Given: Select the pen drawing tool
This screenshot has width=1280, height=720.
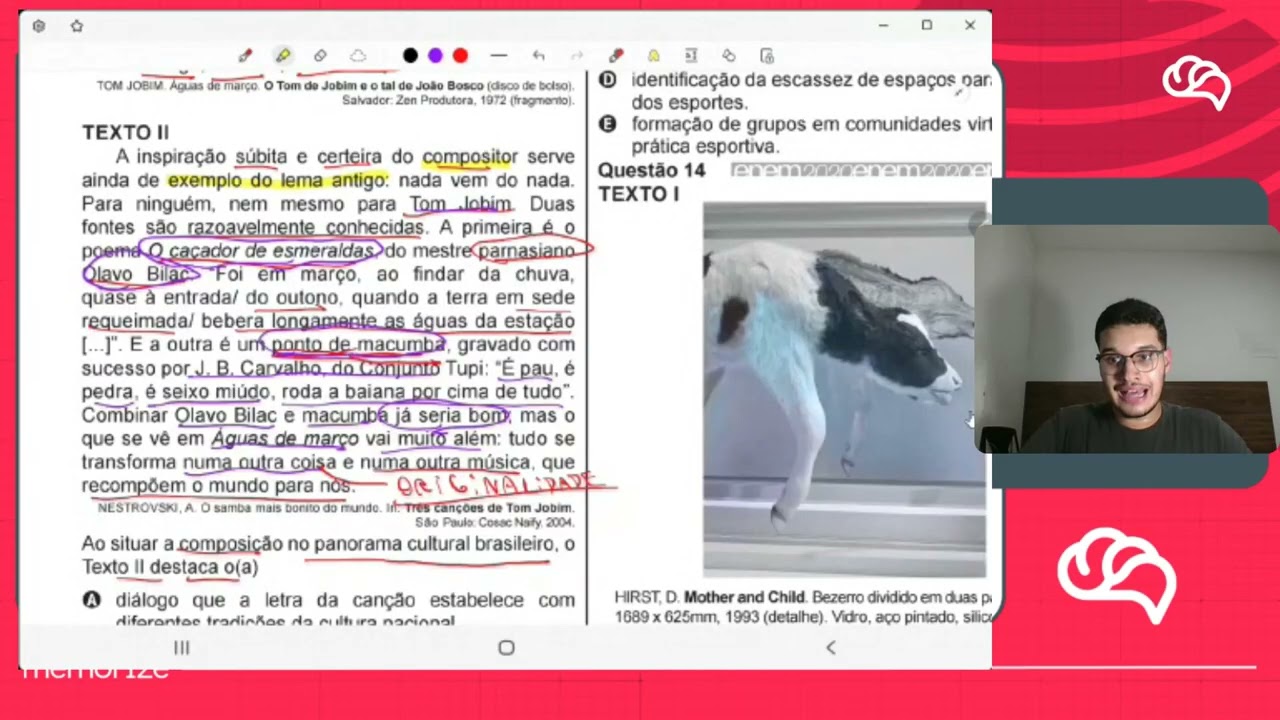Looking at the screenshot, I should [245, 56].
